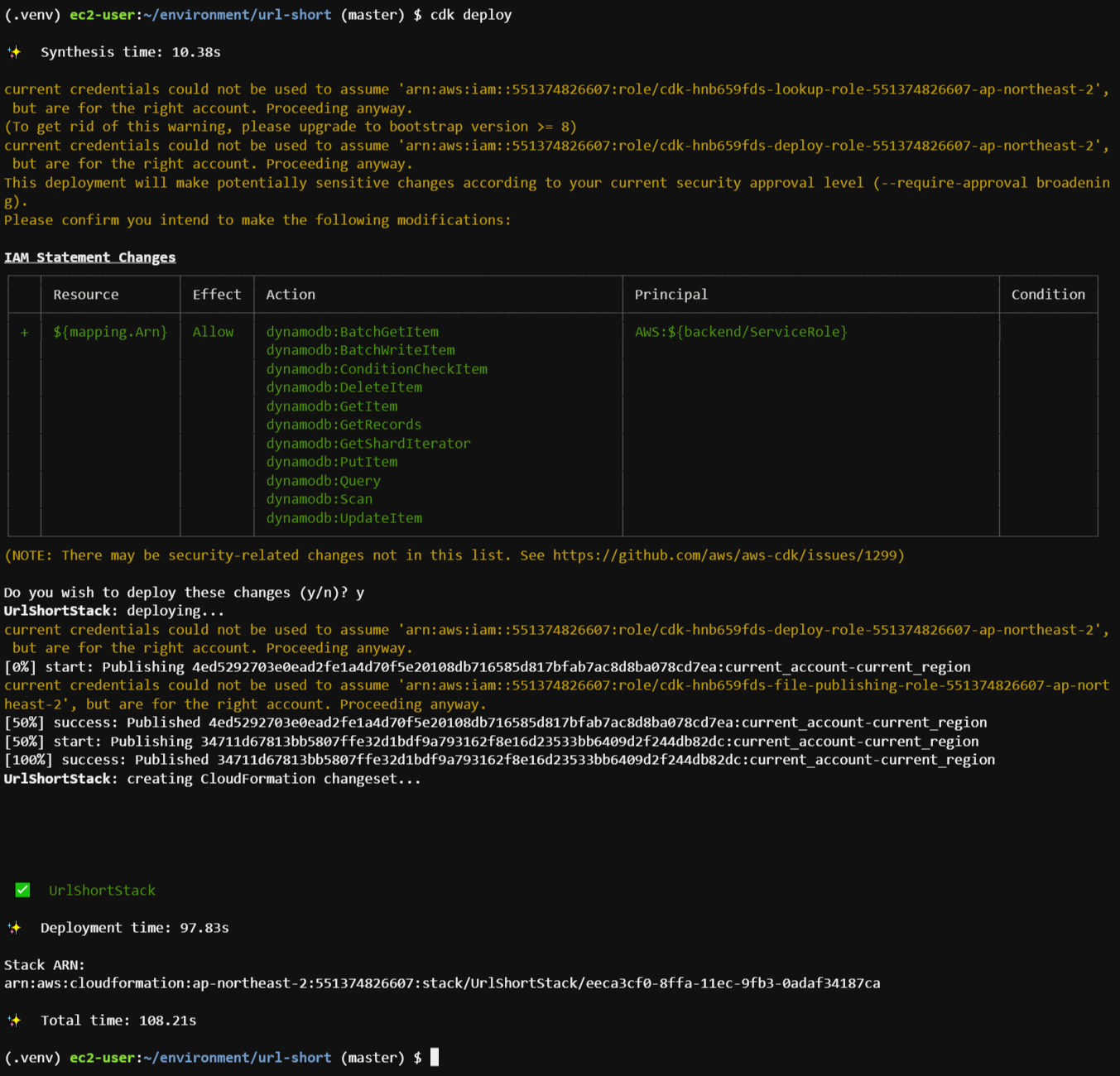Screen dimensions: 1120x1076
Task: Click the 'Action' column header
Action: (x=291, y=295)
